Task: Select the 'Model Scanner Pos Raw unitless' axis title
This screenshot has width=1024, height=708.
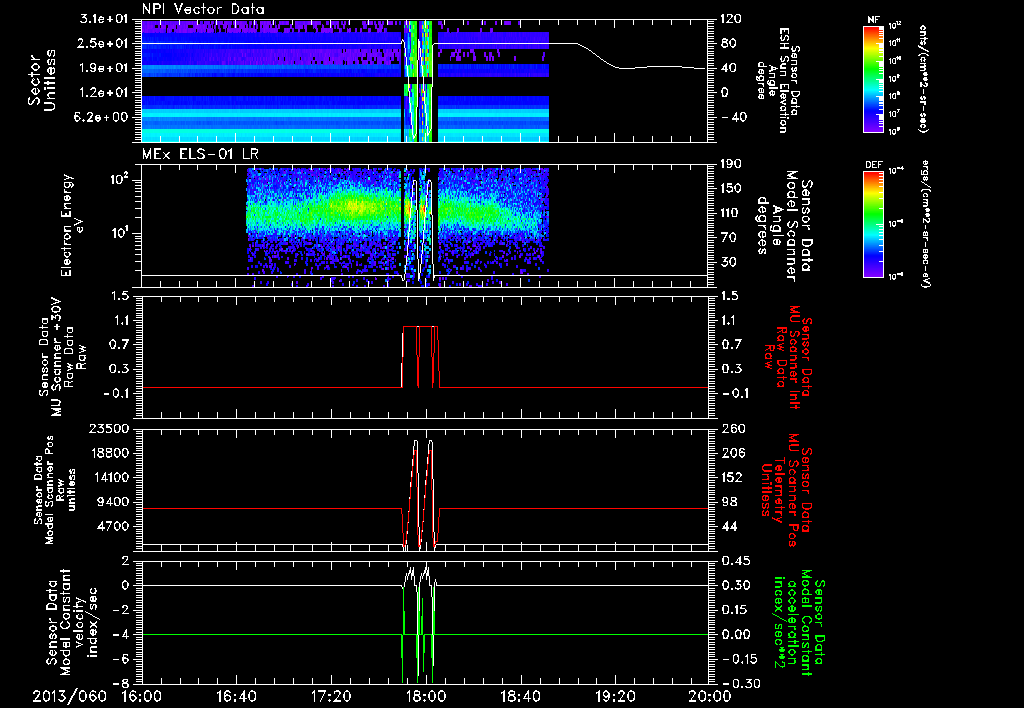Action: [55, 490]
